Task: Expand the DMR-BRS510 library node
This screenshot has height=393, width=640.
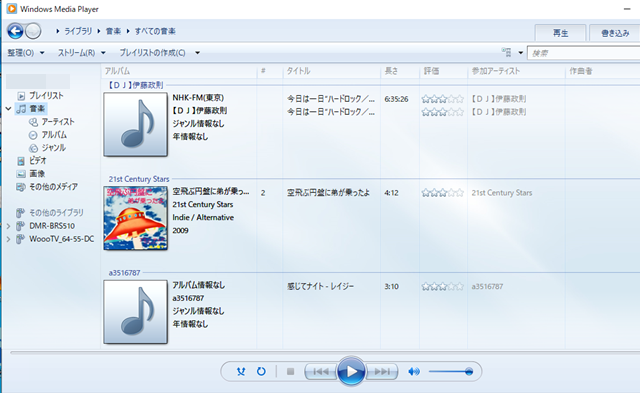Action: point(8,226)
